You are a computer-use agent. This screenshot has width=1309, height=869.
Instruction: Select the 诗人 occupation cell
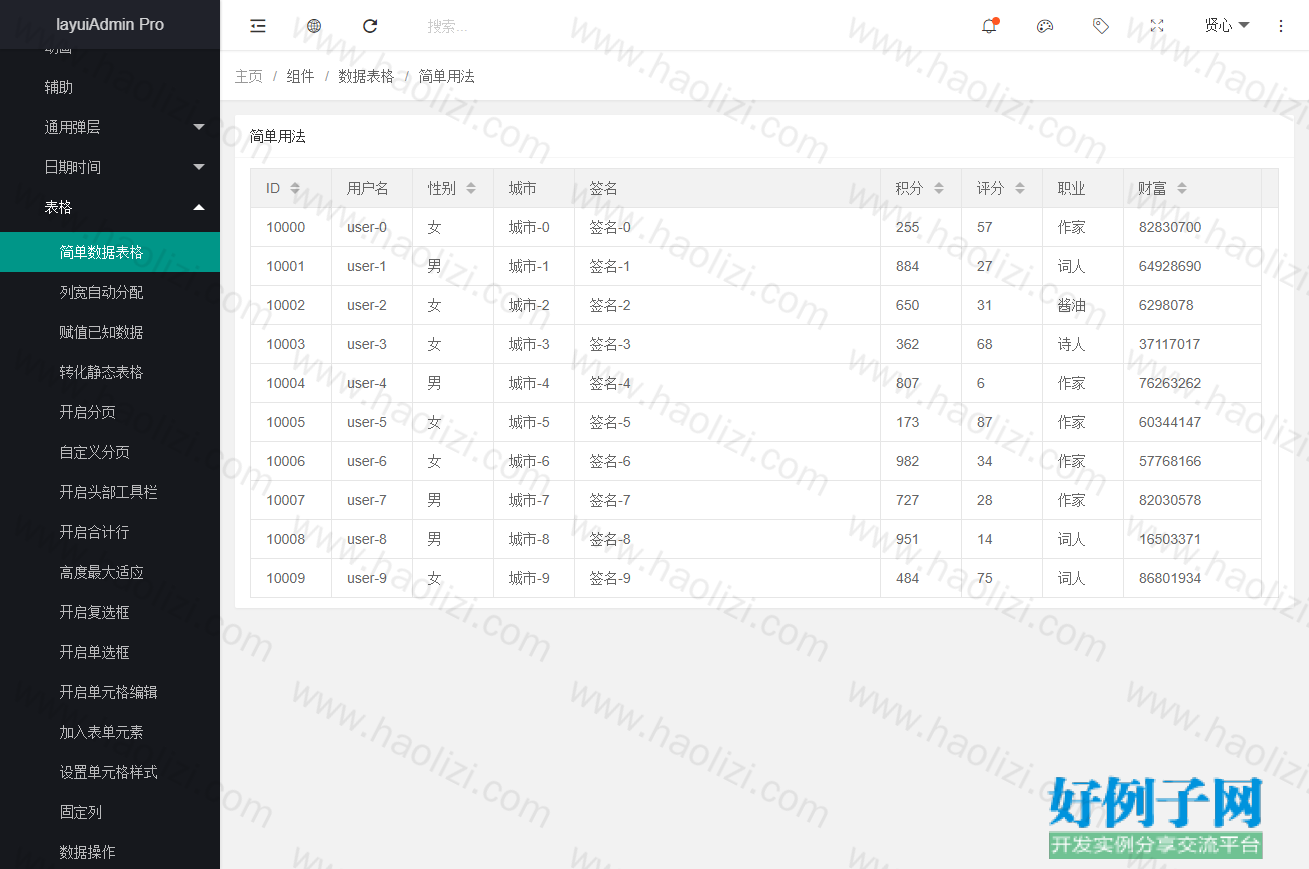[1083, 344]
